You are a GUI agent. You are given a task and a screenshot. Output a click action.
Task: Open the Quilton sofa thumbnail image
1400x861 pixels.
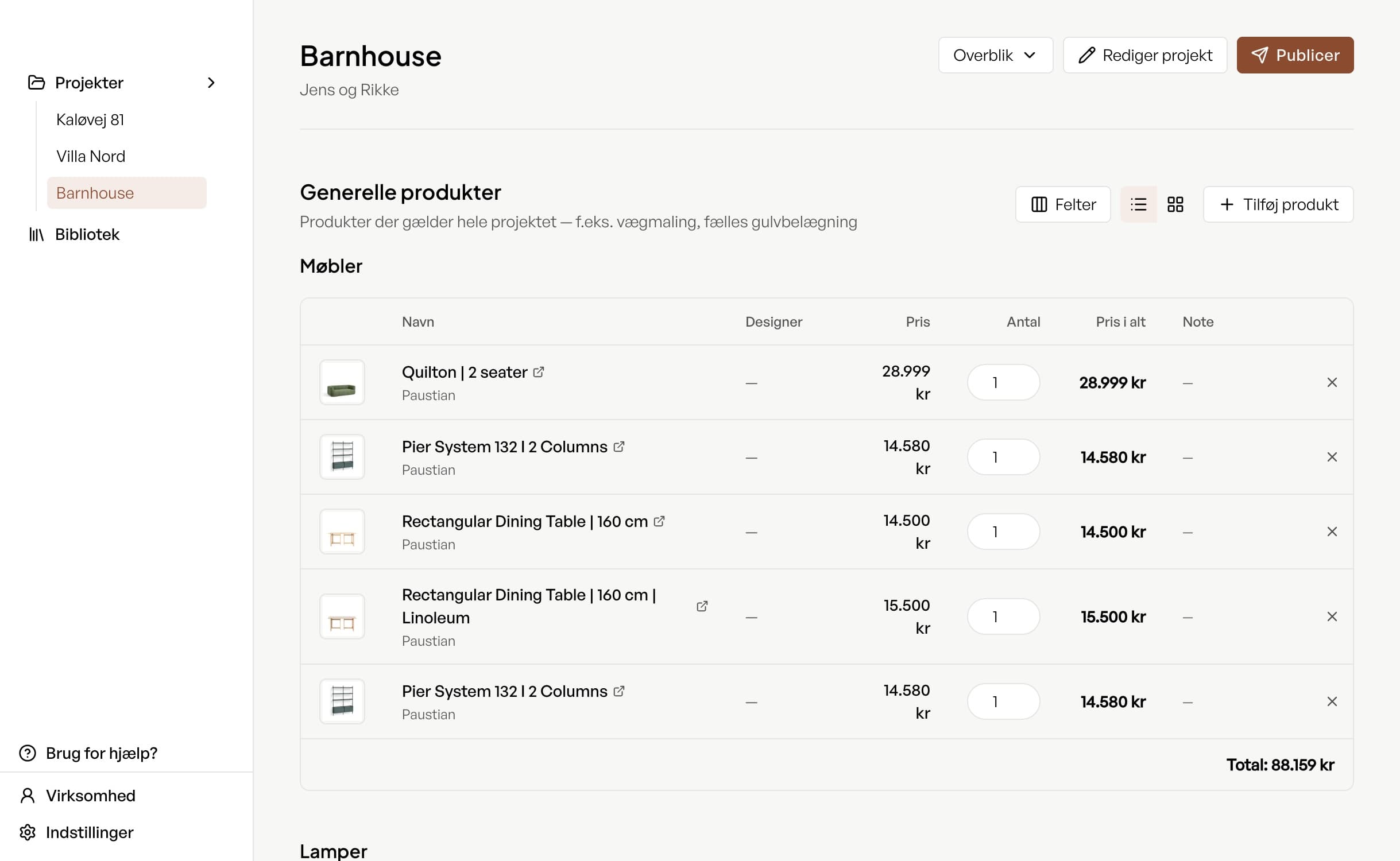[342, 382]
